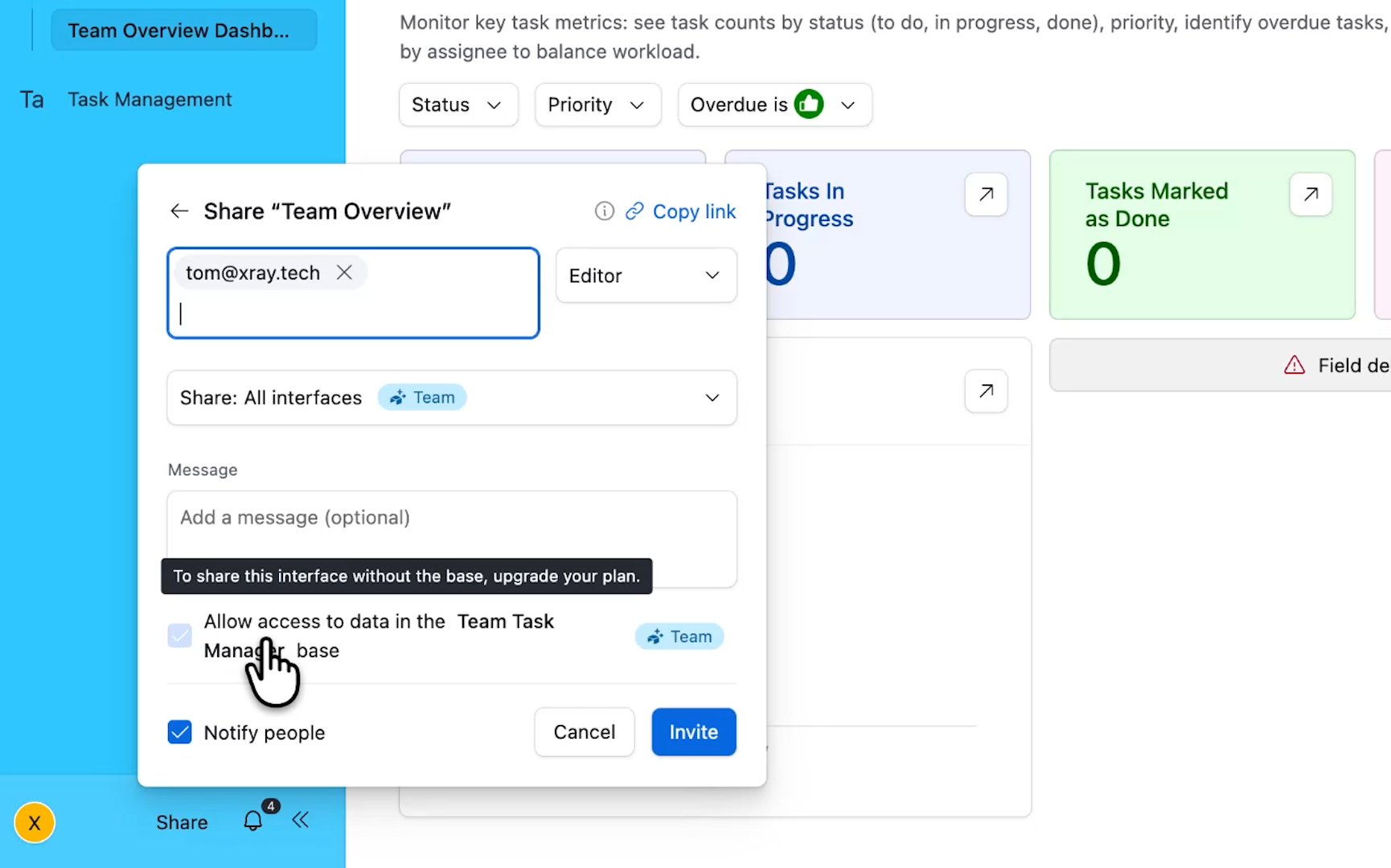Click the Team badge beside base access

tap(679, 637)
